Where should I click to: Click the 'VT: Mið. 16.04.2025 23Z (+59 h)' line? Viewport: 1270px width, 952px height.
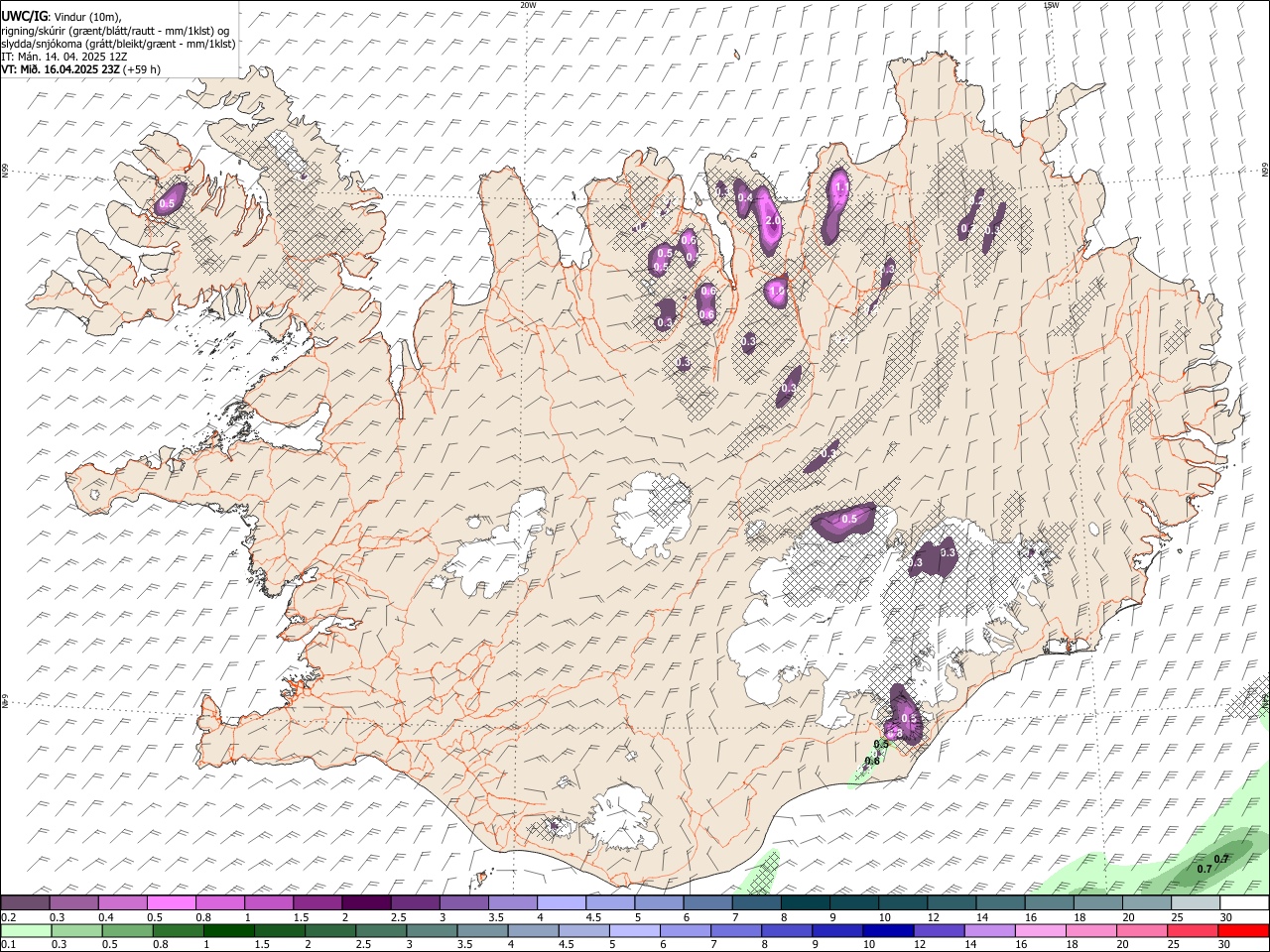click(x=80, y=69)
